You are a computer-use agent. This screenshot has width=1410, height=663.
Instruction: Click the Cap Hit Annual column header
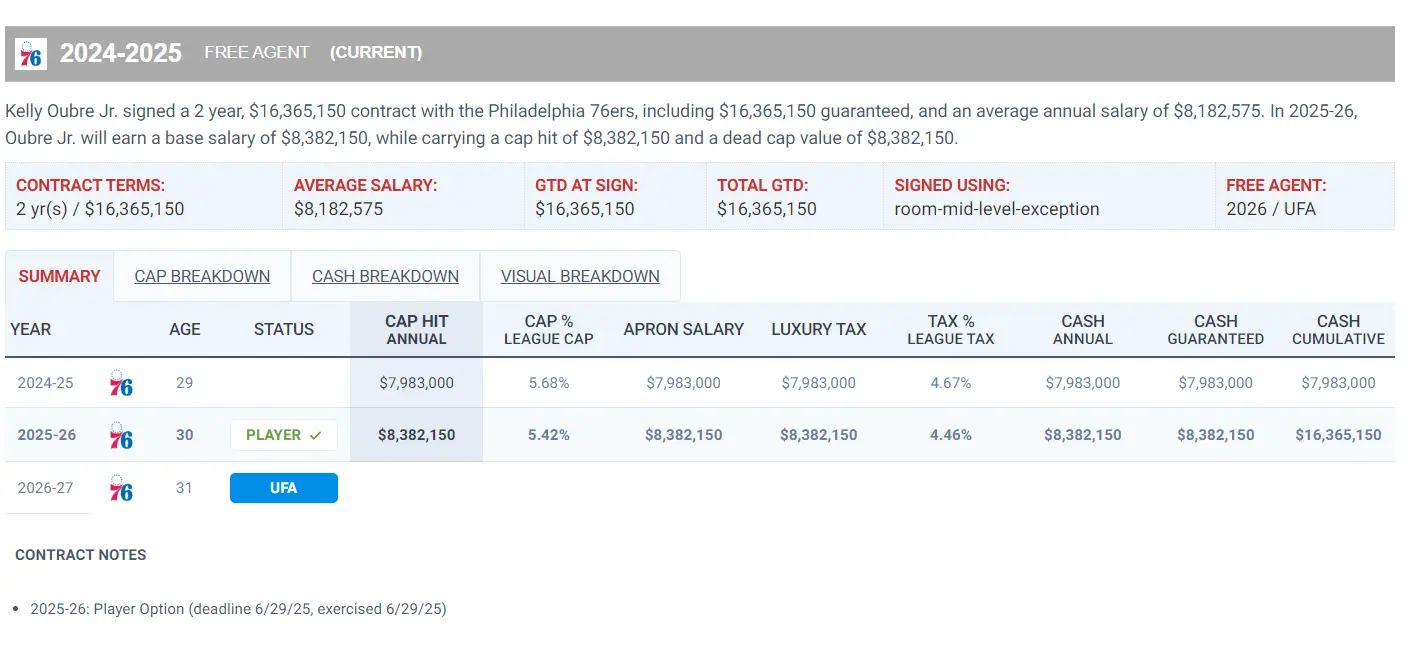click(x=416, y=329)
